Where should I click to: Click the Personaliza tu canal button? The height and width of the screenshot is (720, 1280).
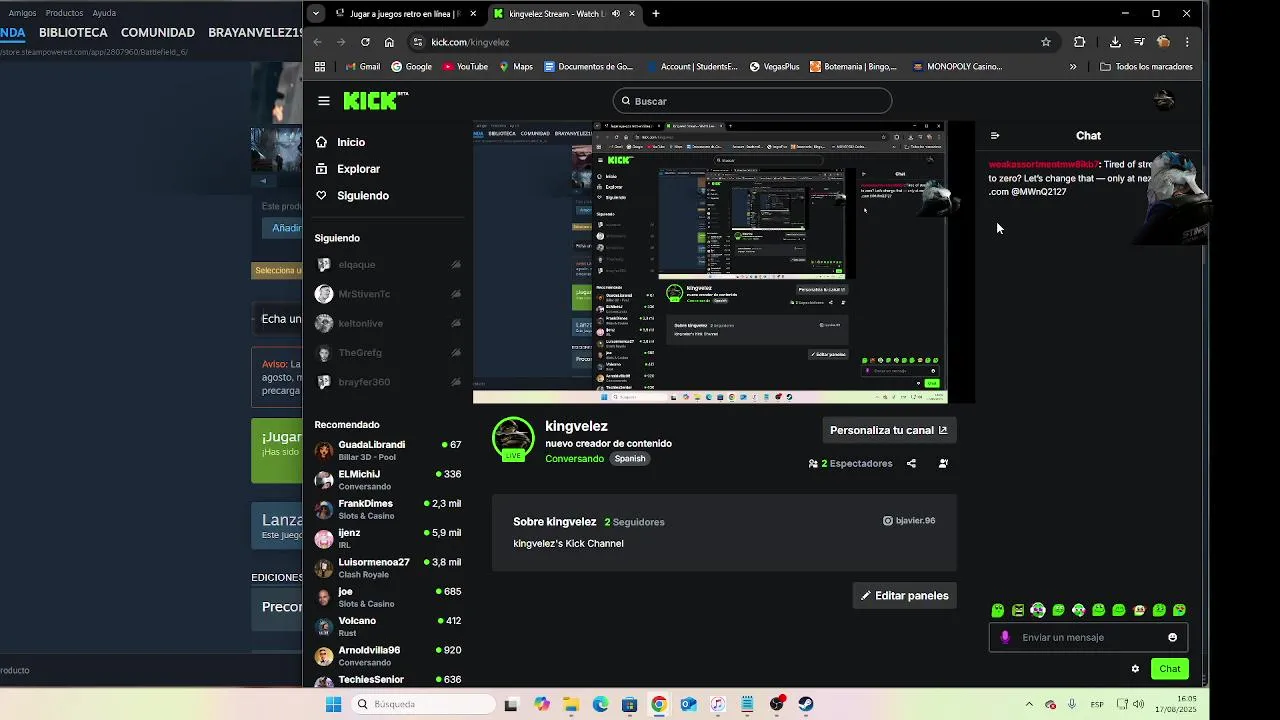click(888, 430)
